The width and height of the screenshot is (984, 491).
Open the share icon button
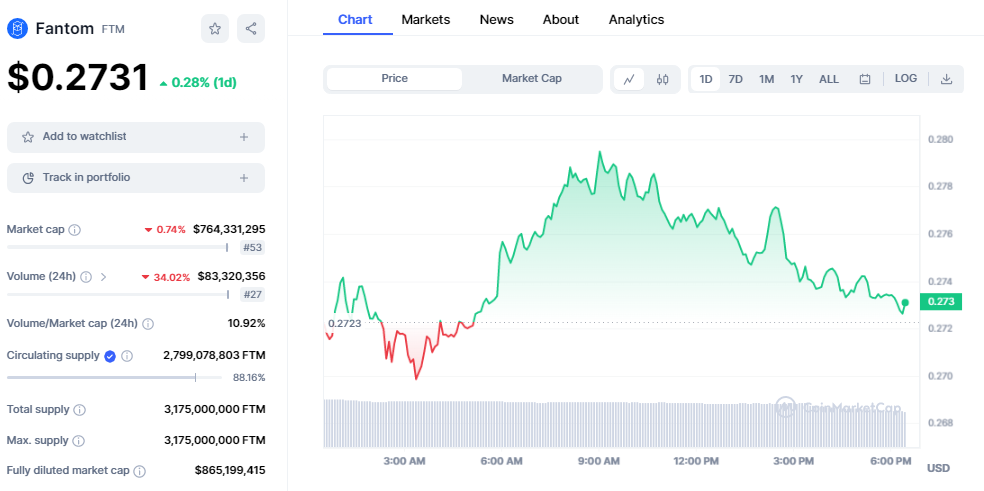251,28
